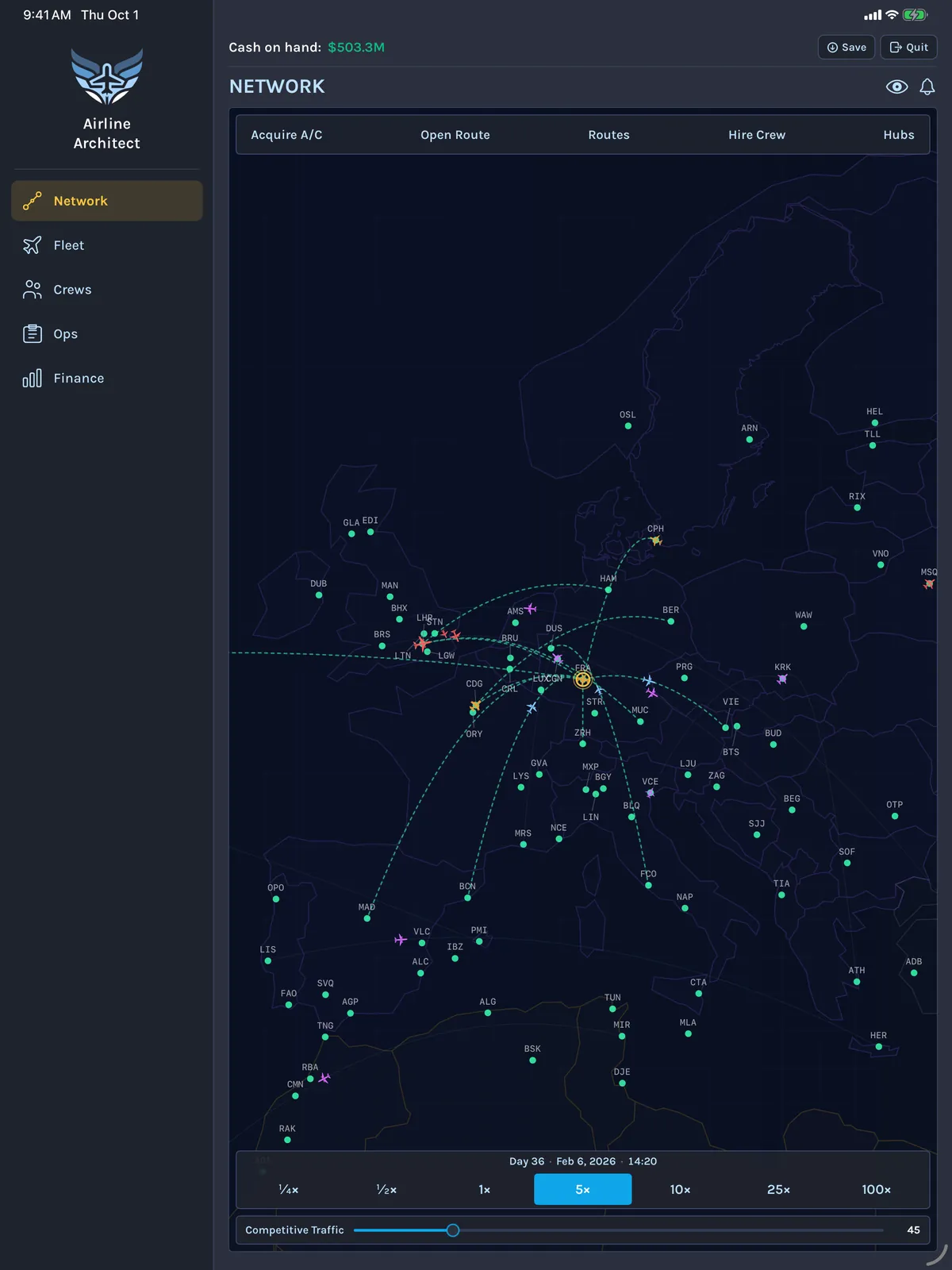Image resolution: width=952 pixels, height=1270 pixels.
Task: Click the Cash on hand $503.3M value
Action: point(356,47)
